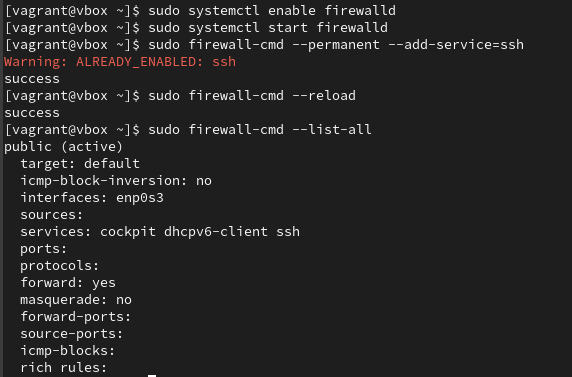
Task: Click the first 'success' output line
Action: (x=32, y=79)
